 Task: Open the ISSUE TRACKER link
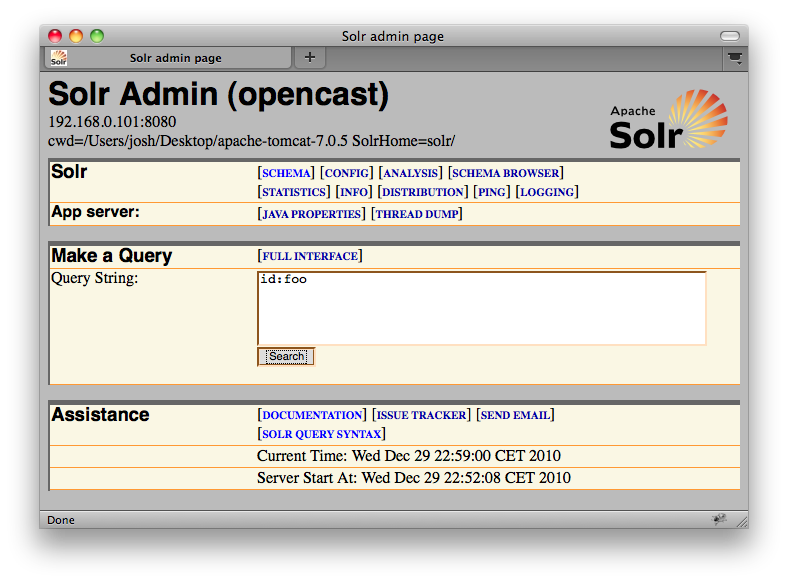click(x=421, y=415)
